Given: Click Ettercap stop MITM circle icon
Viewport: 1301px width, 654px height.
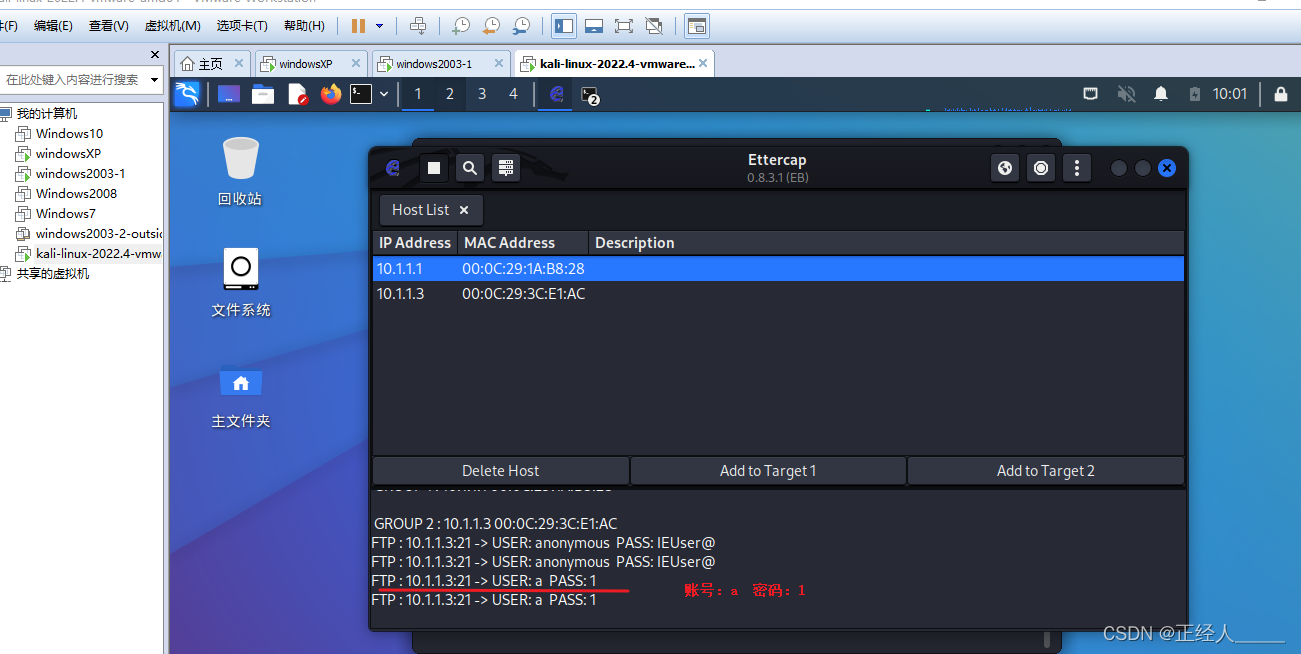Looking at the screenshot, I should [1041, 168].
